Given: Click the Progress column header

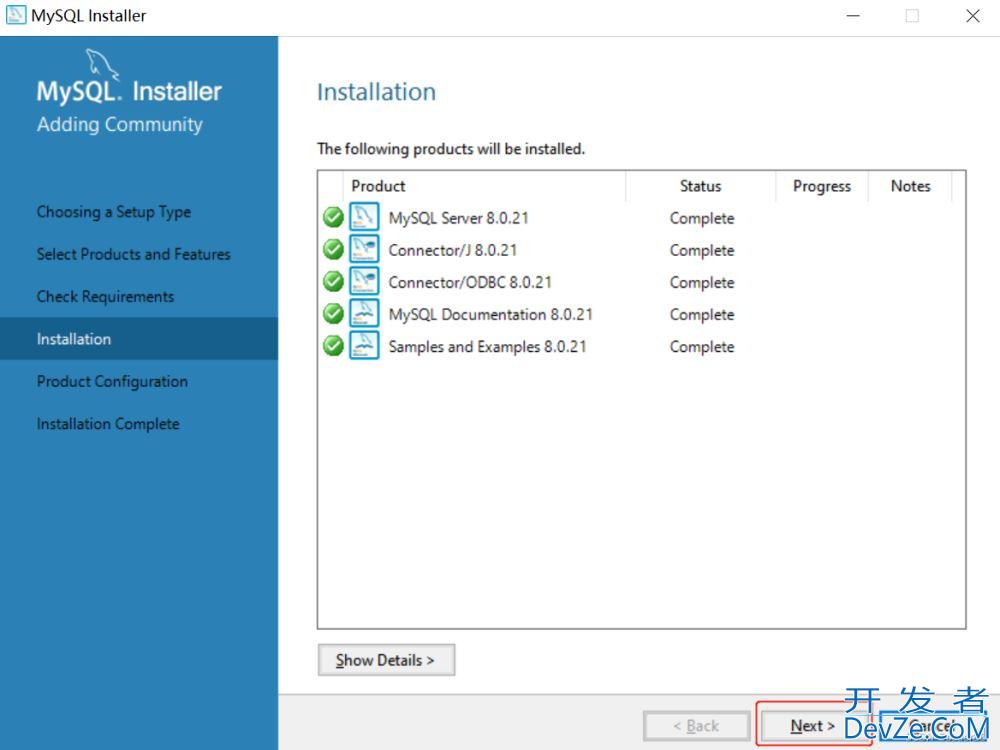Looking at the screenshot, I should pos(822,186).
